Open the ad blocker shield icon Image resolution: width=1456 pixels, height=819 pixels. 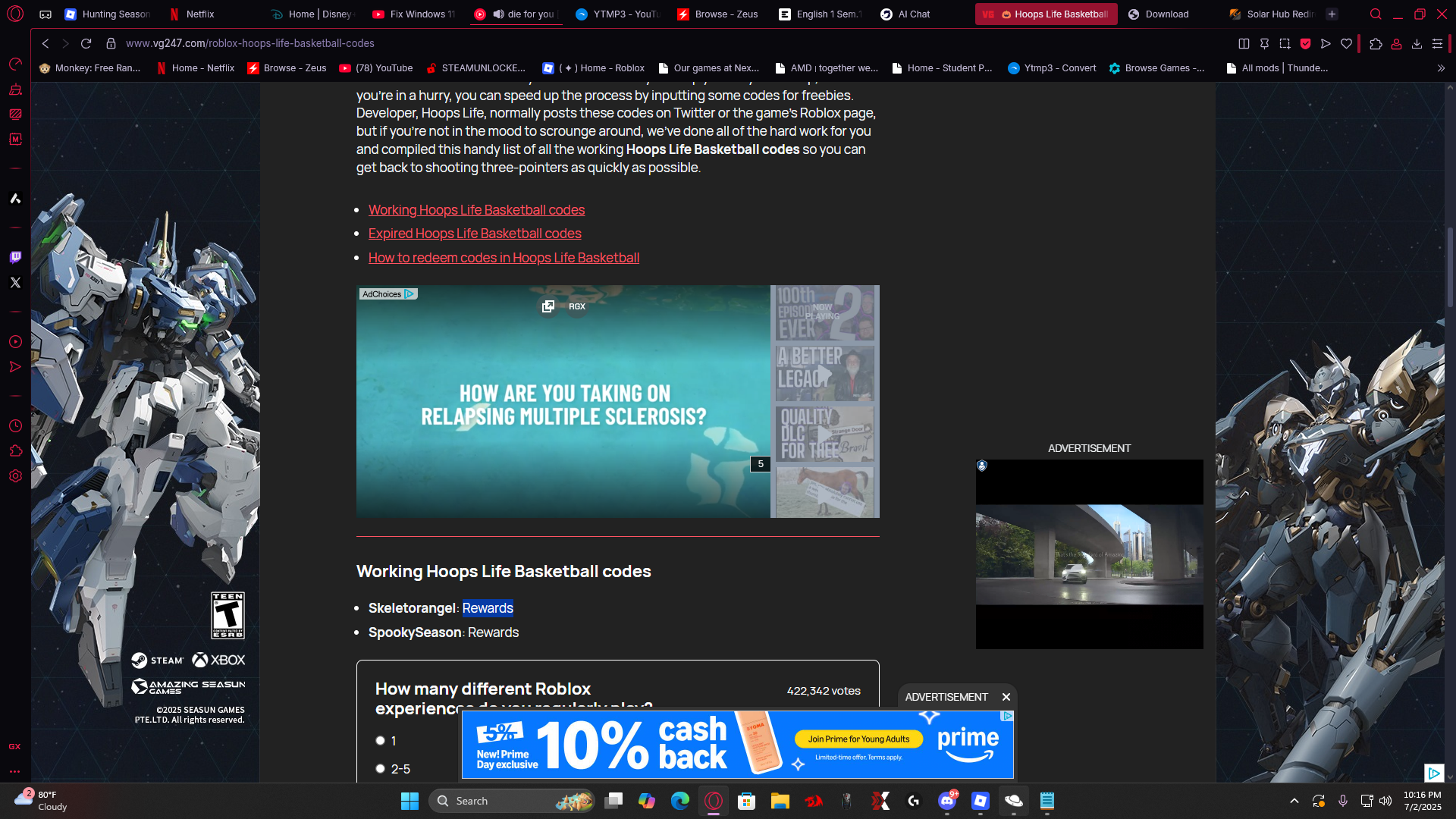tap(1305, 44)
